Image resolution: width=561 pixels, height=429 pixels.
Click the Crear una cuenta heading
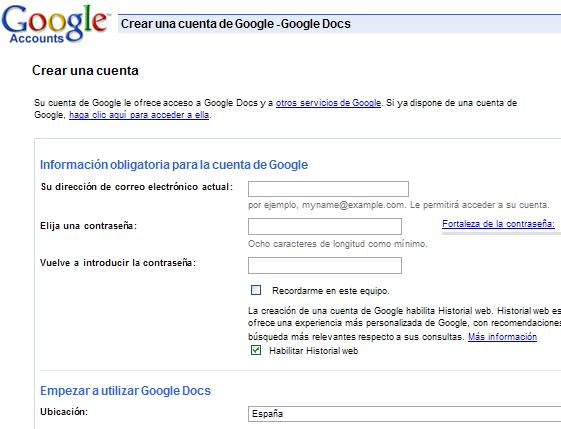85,70
